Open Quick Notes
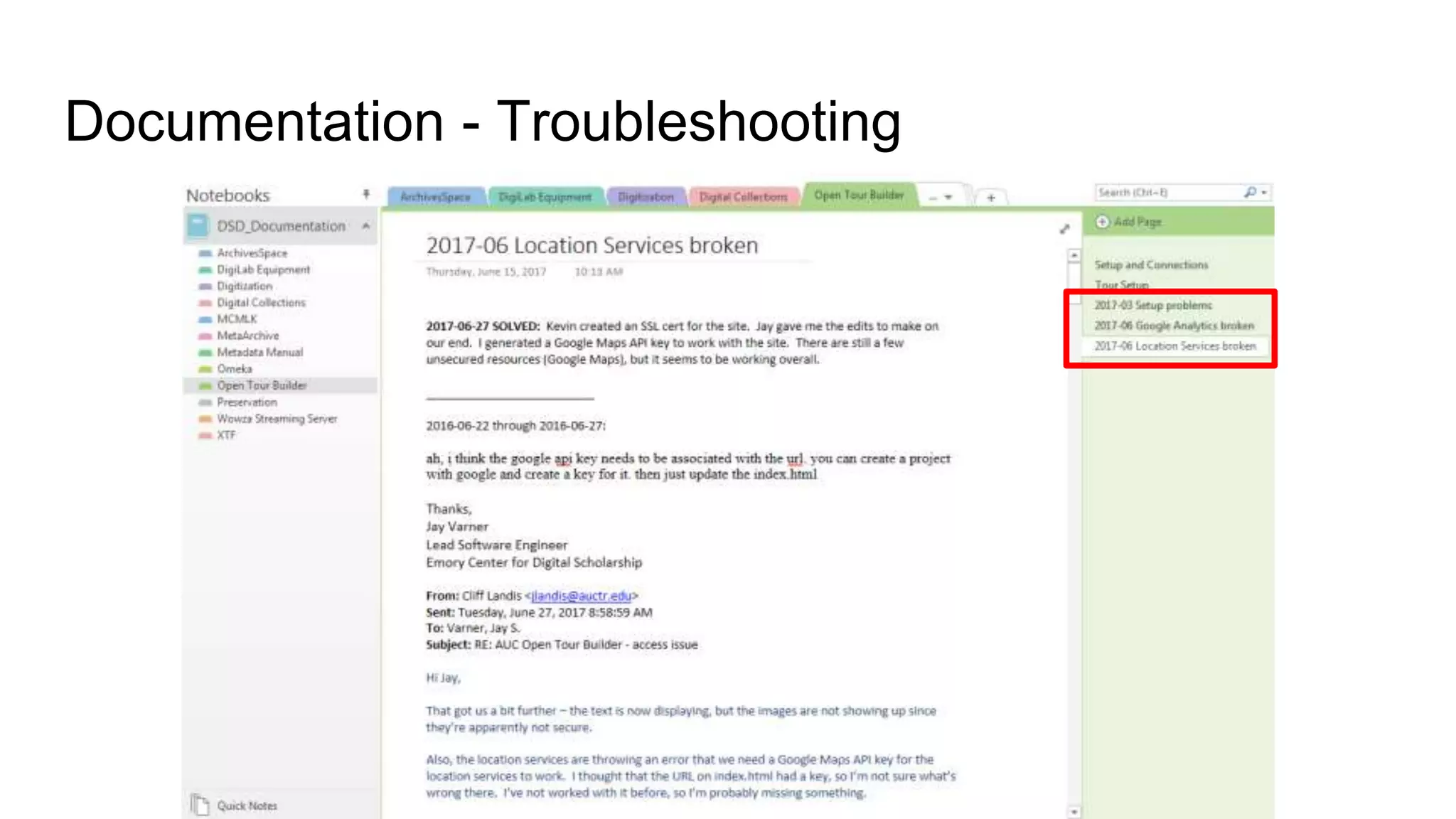 247,805
